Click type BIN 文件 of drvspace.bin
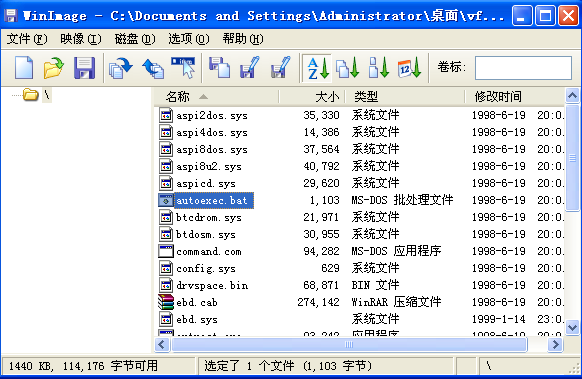The height and width of the screenshot is (379, 582). (x=375, y=285)
